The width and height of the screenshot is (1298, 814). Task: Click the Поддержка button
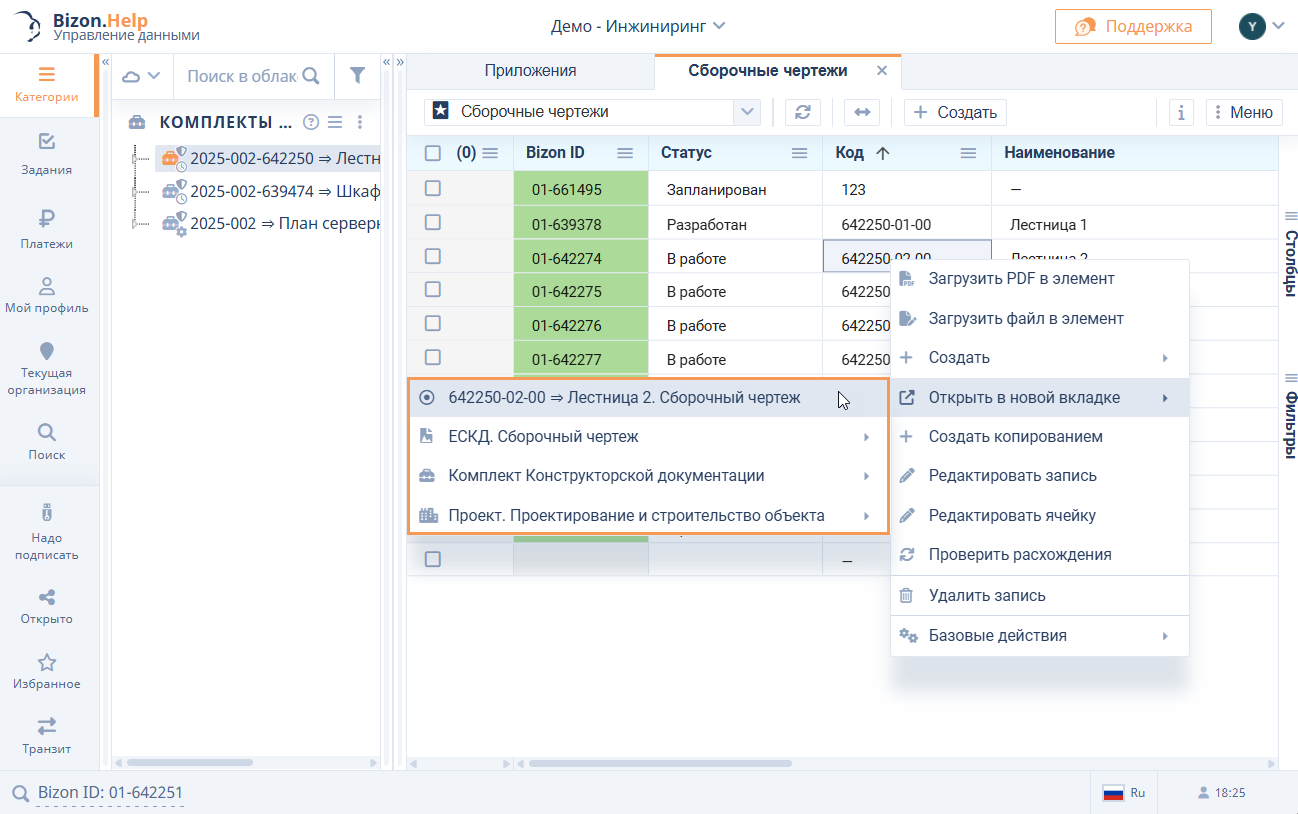coord(1133,27)
